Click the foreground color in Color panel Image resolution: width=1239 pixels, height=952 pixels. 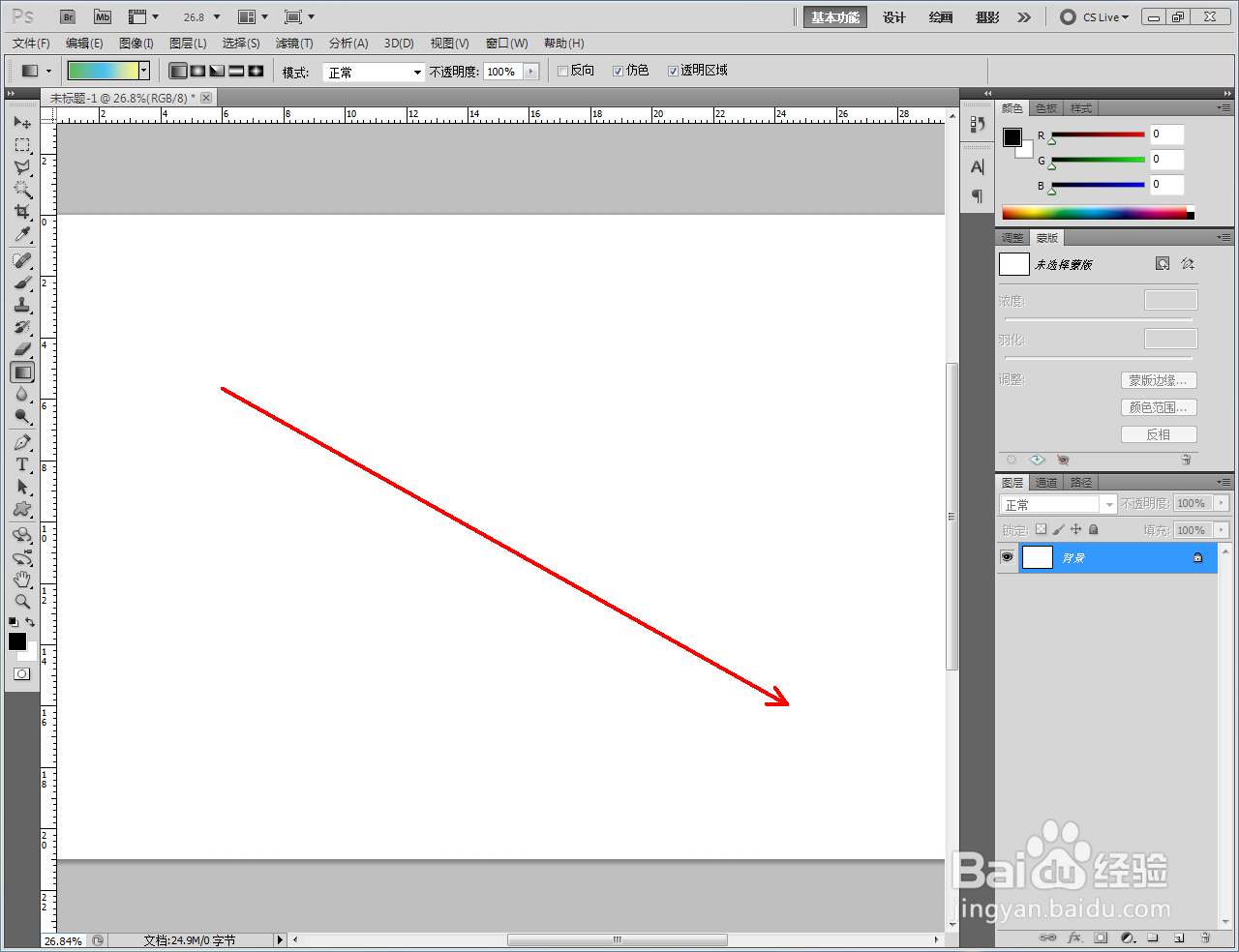1012,137
